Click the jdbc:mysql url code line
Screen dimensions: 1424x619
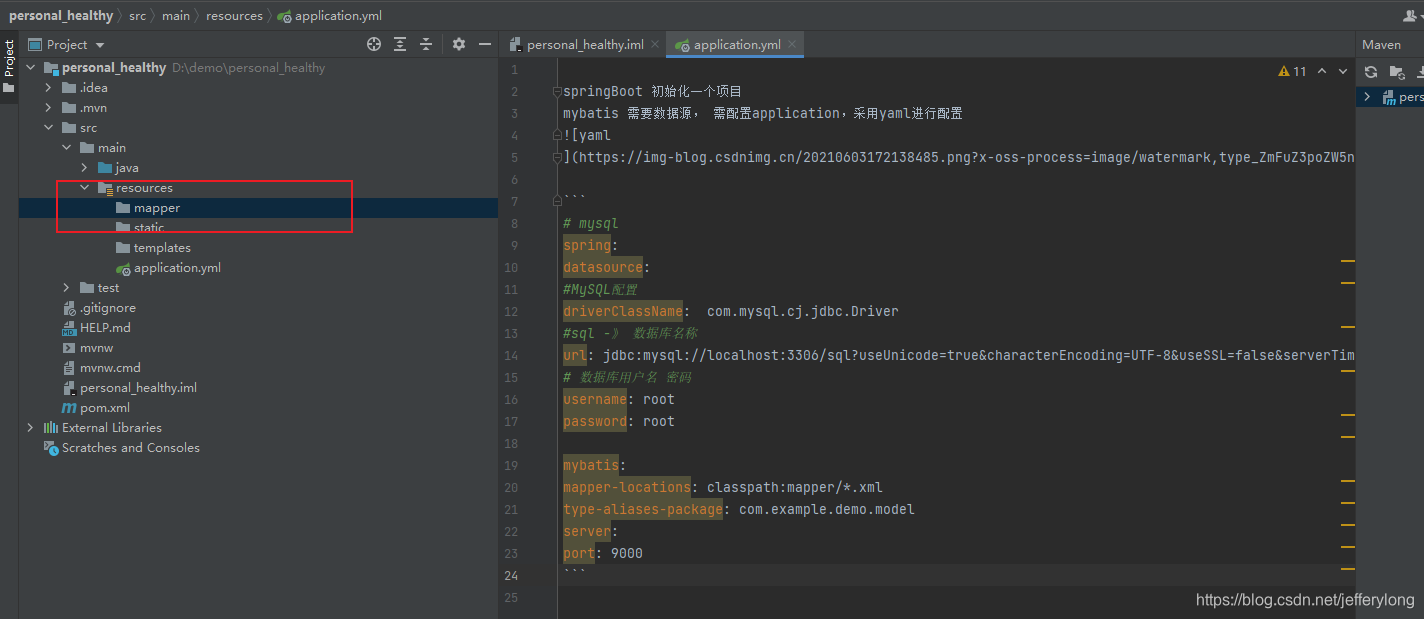959,355
